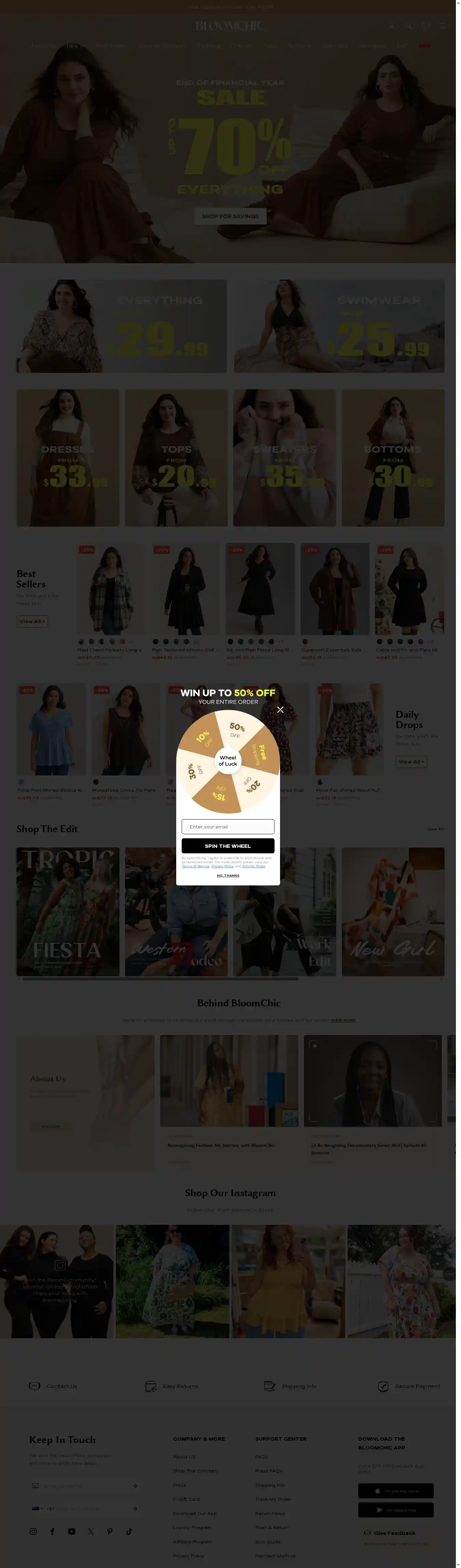
Task: Open the Privacy Policy link in popup
Action: pyautogui.click(x=222, y=866)
